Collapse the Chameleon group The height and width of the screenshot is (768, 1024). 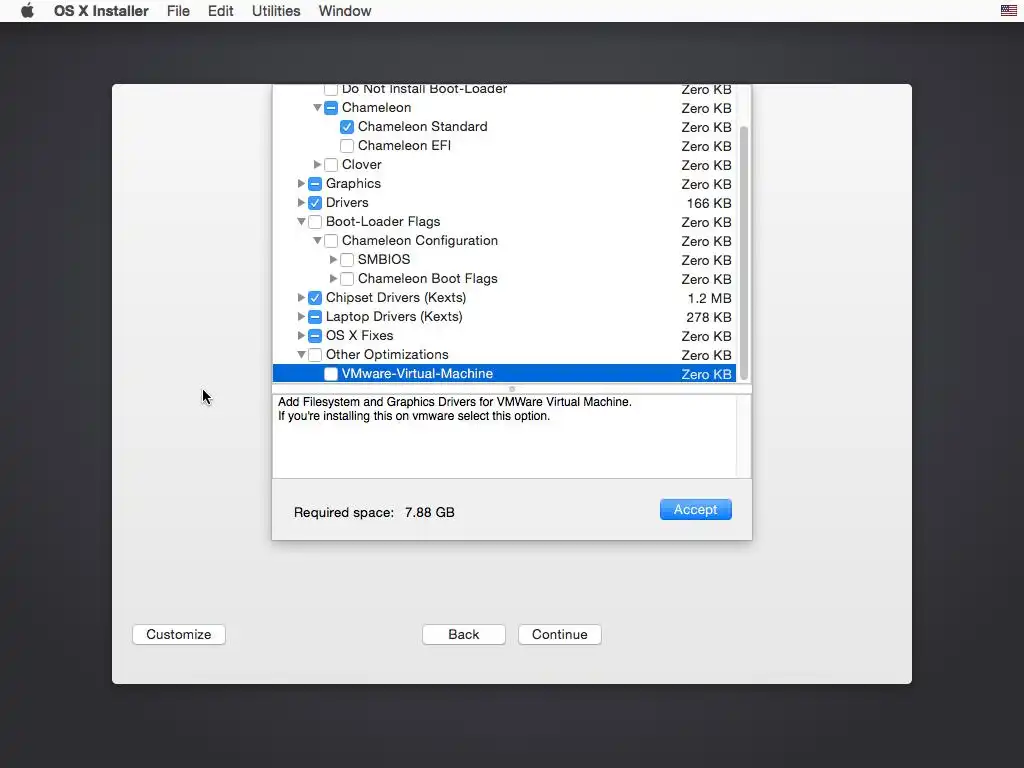click(x=317, y=107)
